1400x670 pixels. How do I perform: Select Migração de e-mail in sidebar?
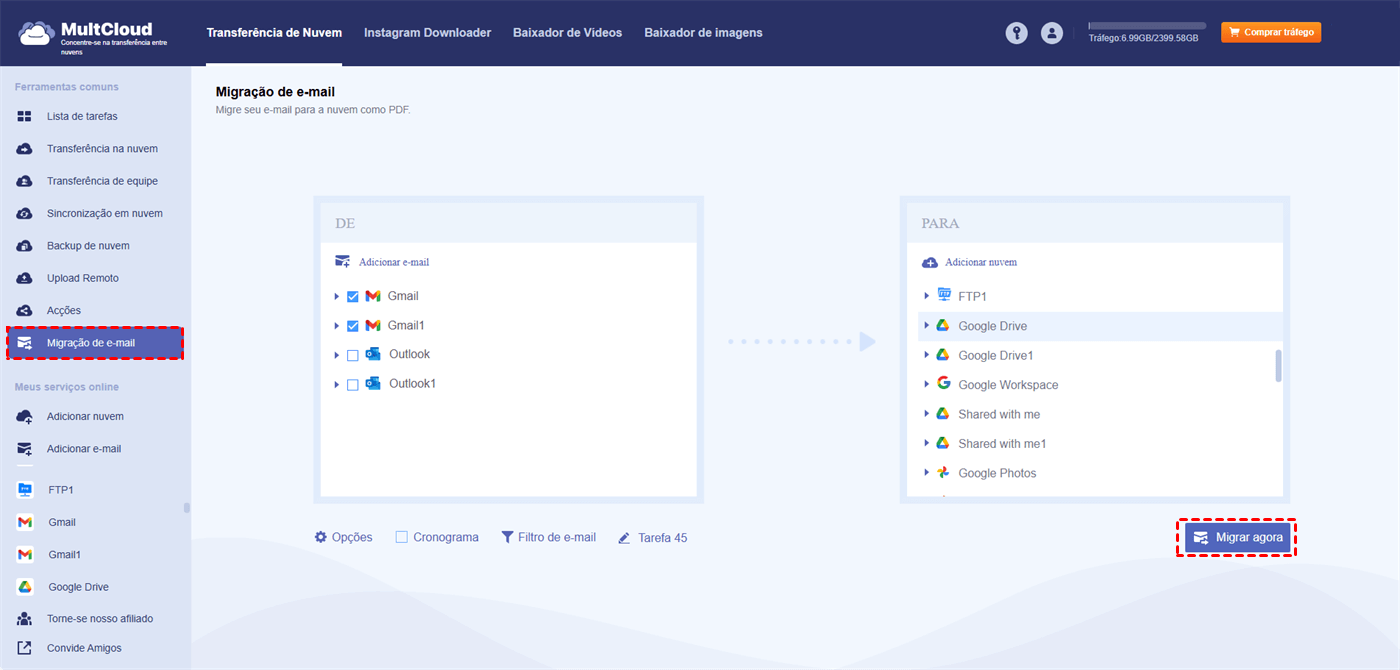click(95, 343)
